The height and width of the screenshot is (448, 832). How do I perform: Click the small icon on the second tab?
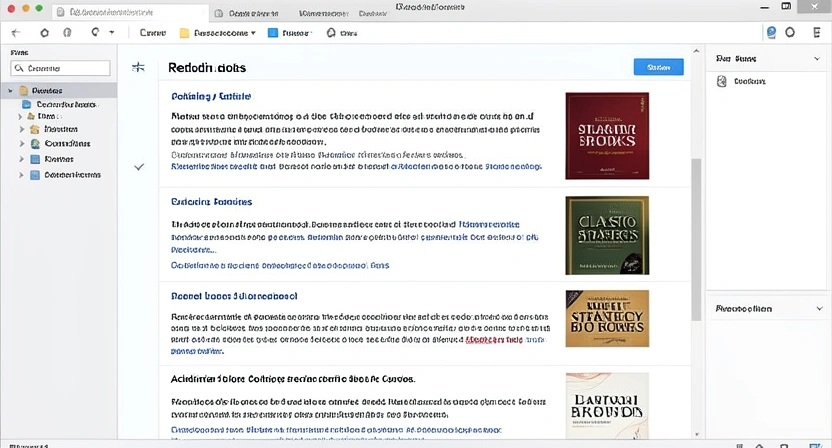click(219, 13)
